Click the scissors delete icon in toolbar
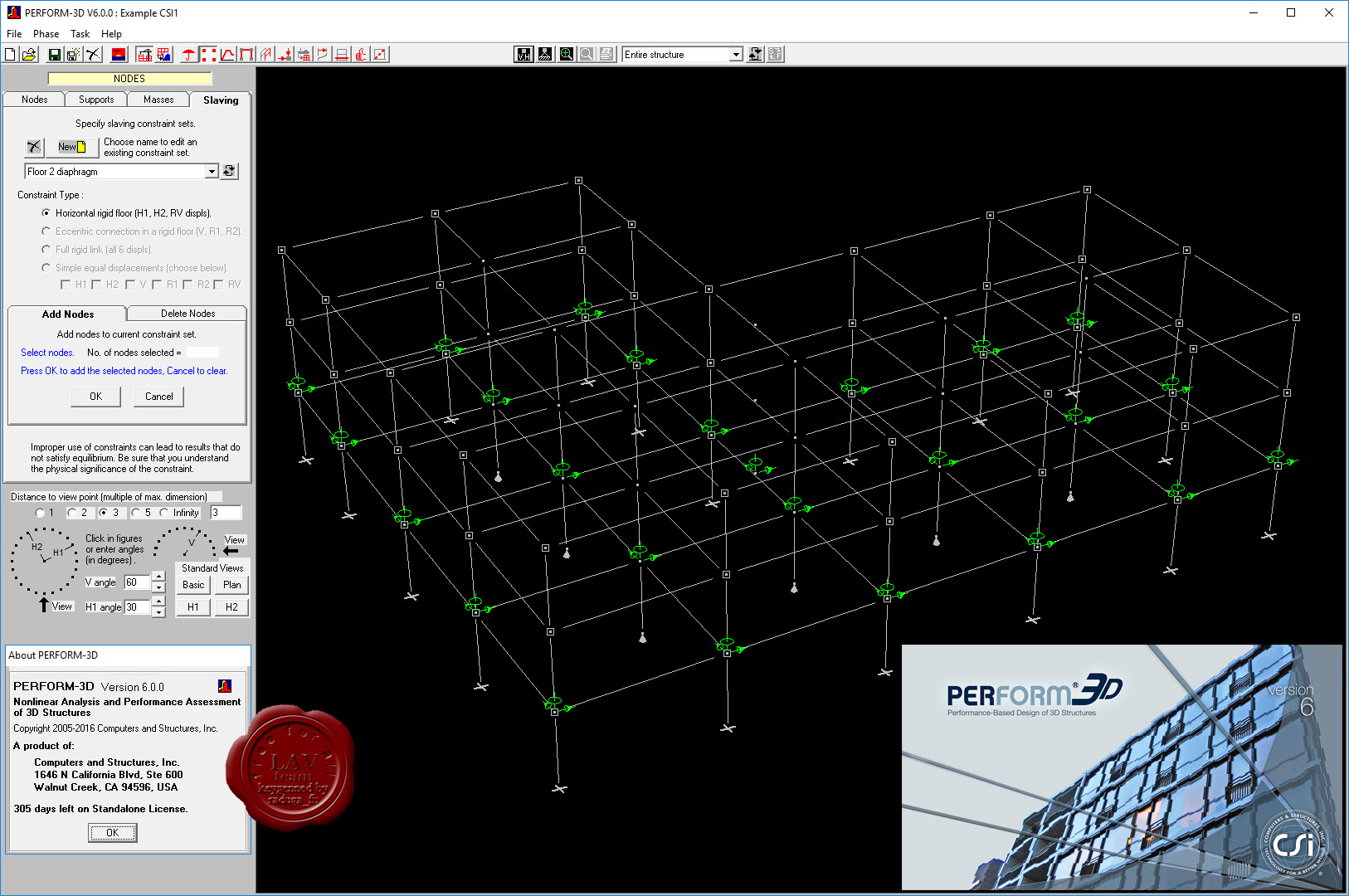Screen dimensions: 1349x896 point(93,55)
